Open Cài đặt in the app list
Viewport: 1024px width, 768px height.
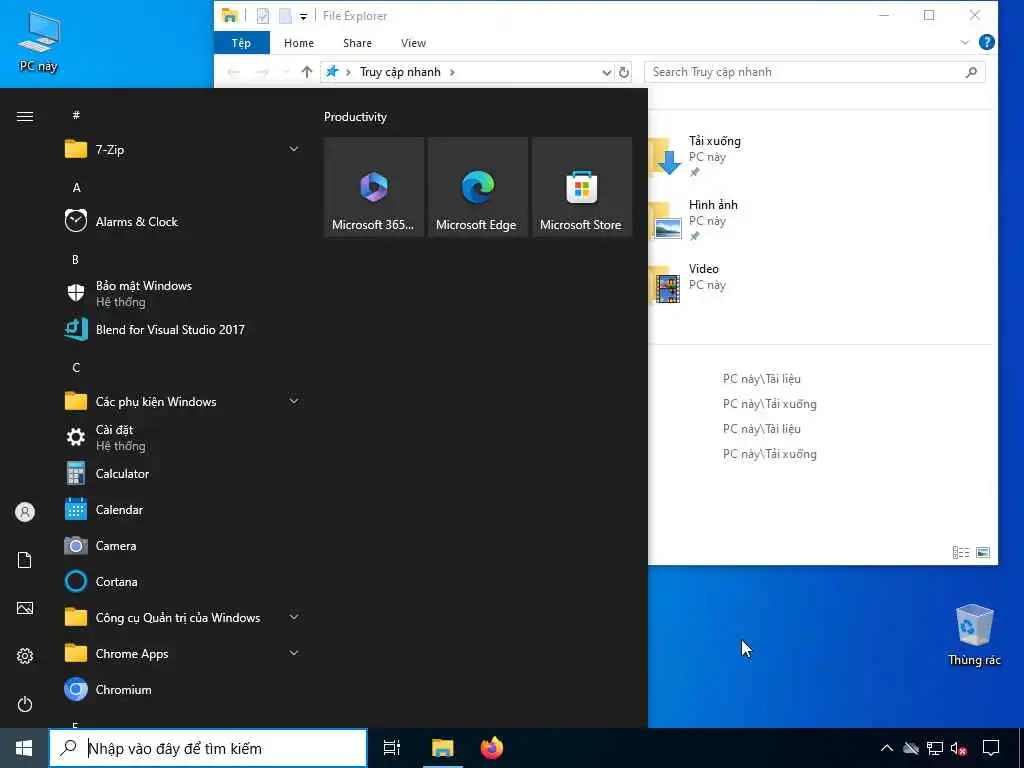pyautogui.click(x=183, y=438)
